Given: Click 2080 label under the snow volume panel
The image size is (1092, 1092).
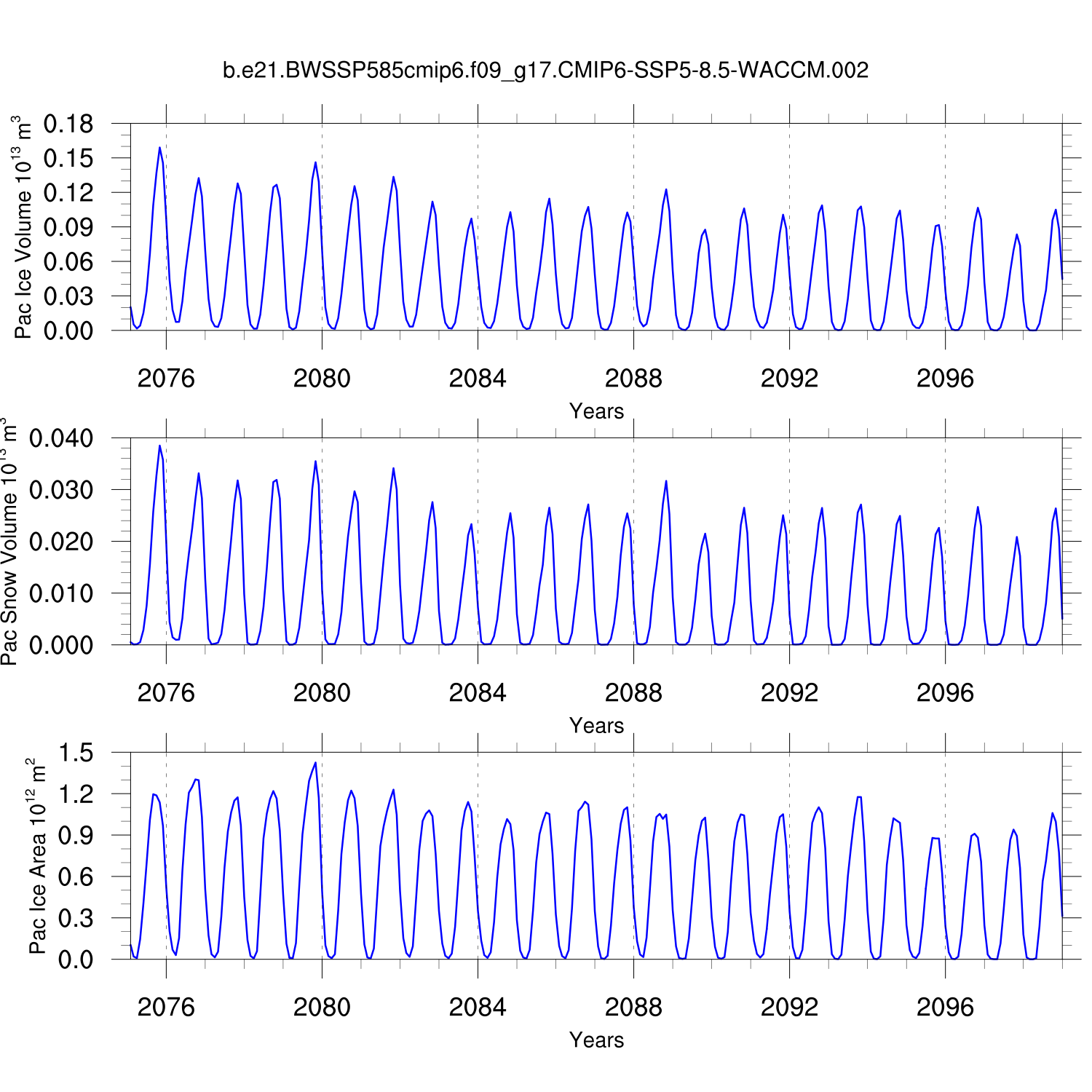Looking at the screenshot, I should (x=322, y=693).
